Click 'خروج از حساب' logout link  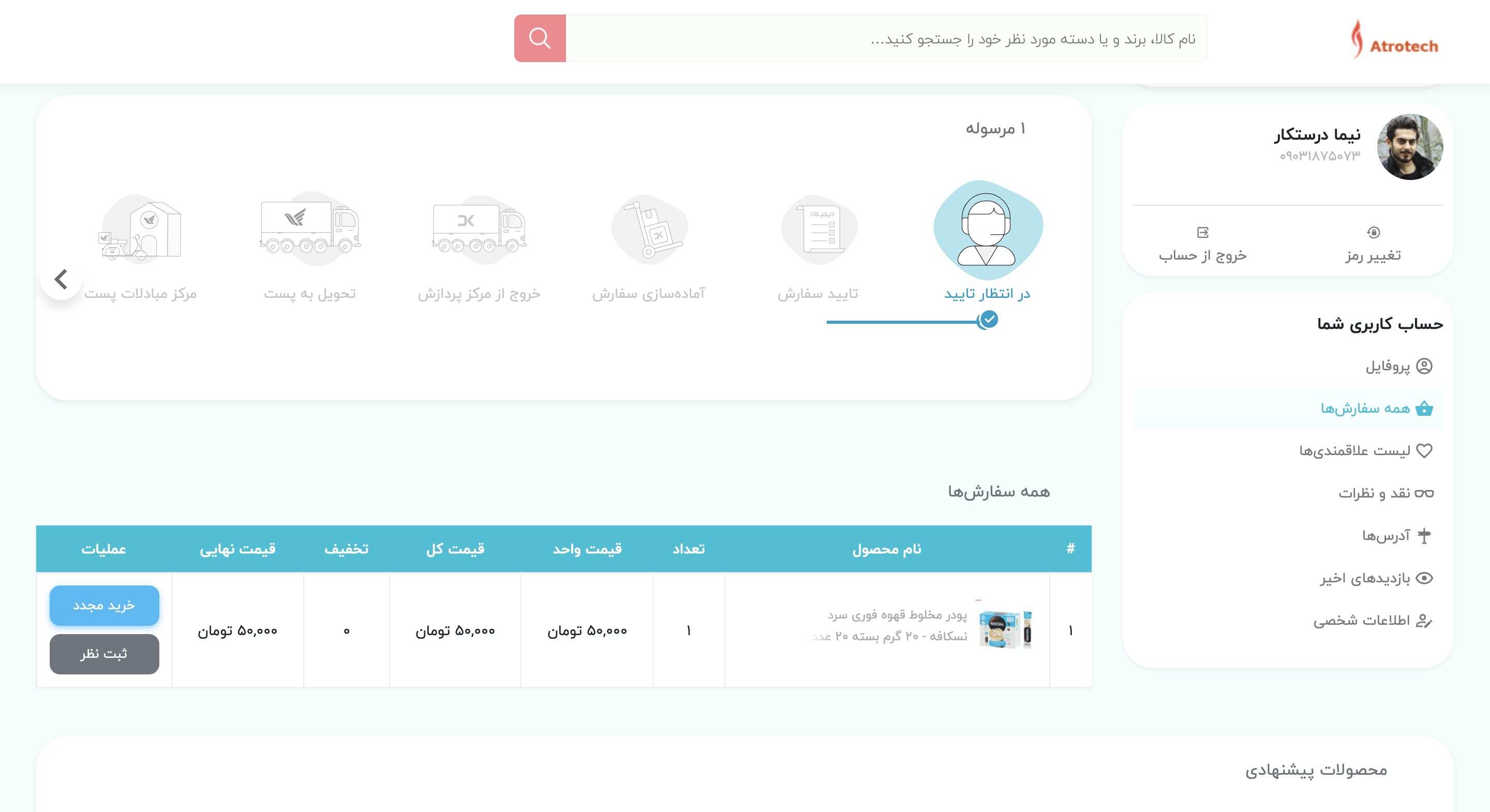coord(1202,255)
